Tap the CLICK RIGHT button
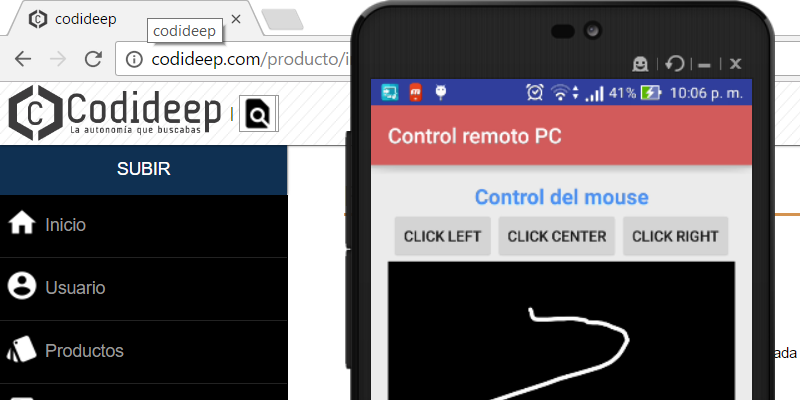 [675, 236]
